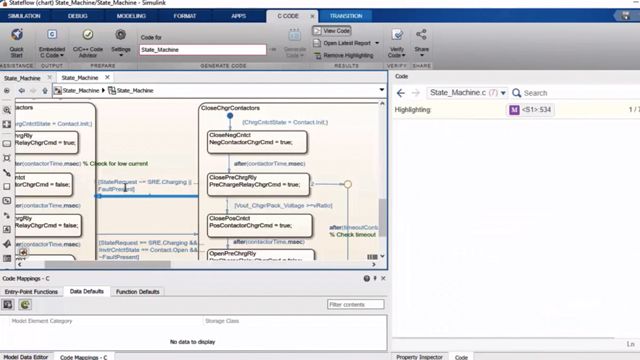Viewport: 640px width, 360px height.
Task: Switch to Model Data Editor tab
Action: point(26,357)
